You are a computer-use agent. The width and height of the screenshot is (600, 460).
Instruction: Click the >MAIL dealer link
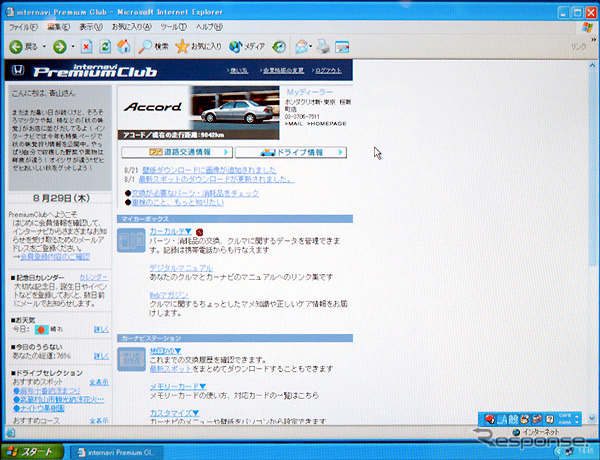tap(293, 124)
